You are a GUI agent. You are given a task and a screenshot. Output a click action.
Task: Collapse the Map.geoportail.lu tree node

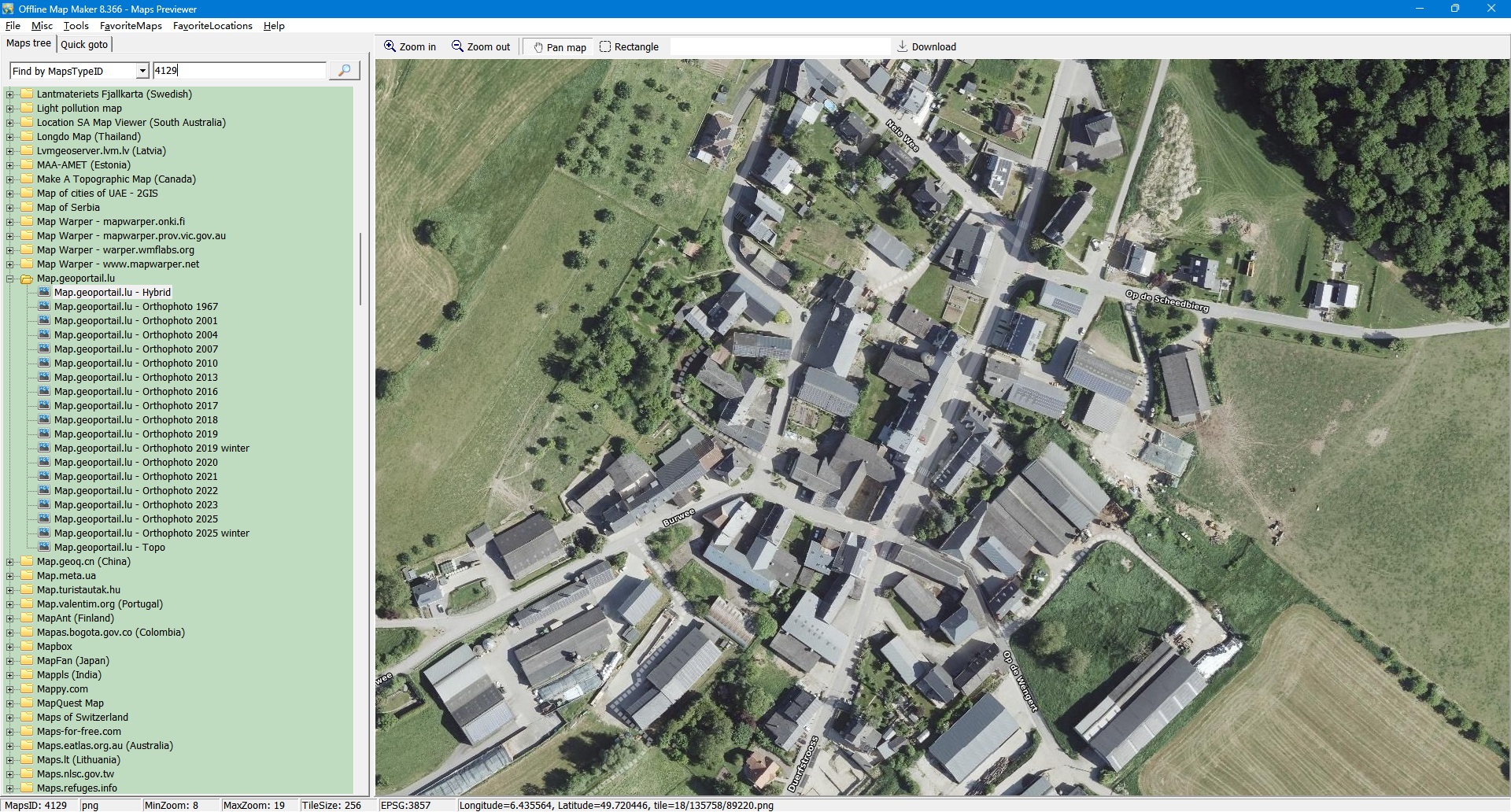(10, 279)
